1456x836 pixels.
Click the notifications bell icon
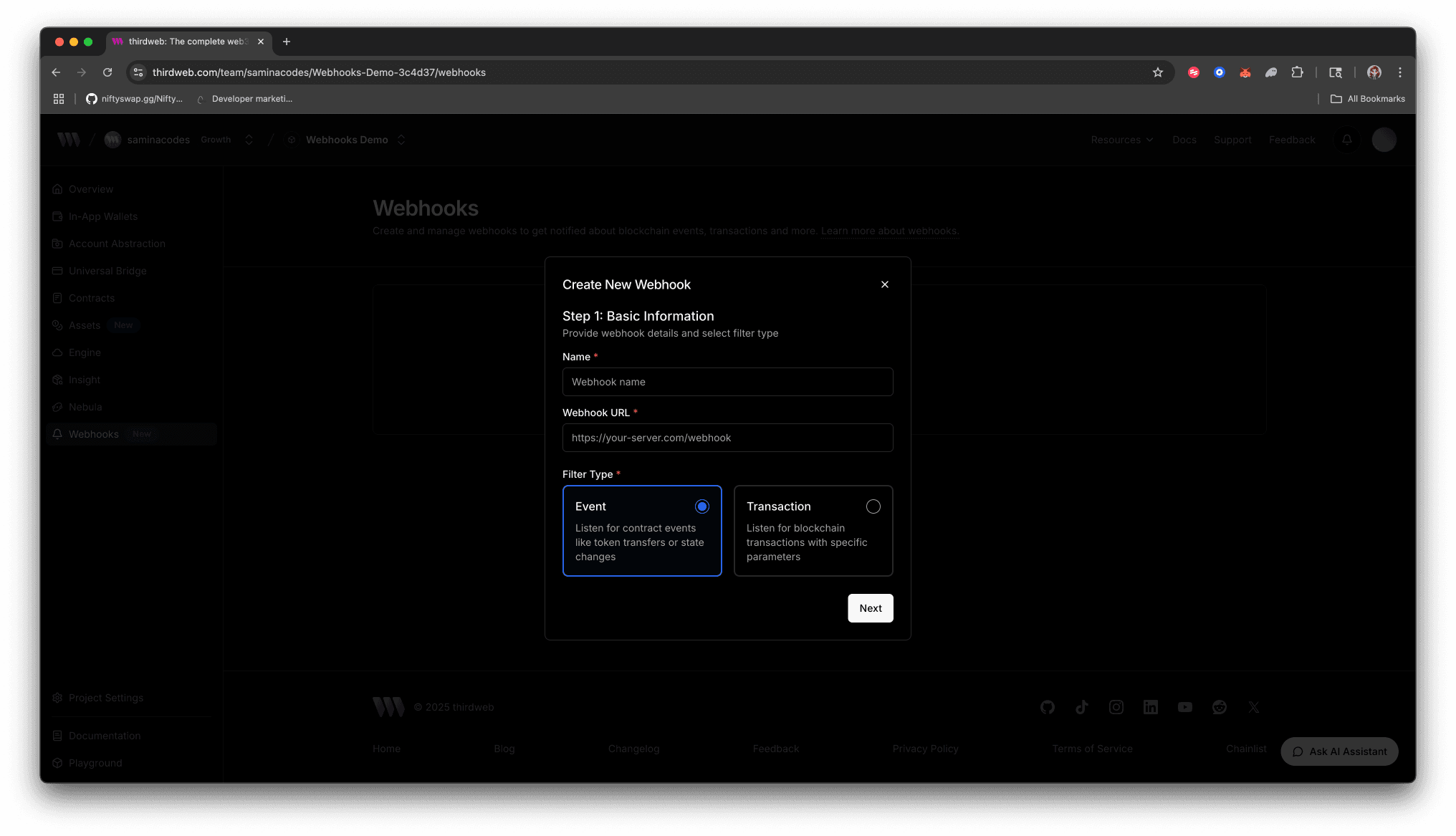[x=1346, y=140]
